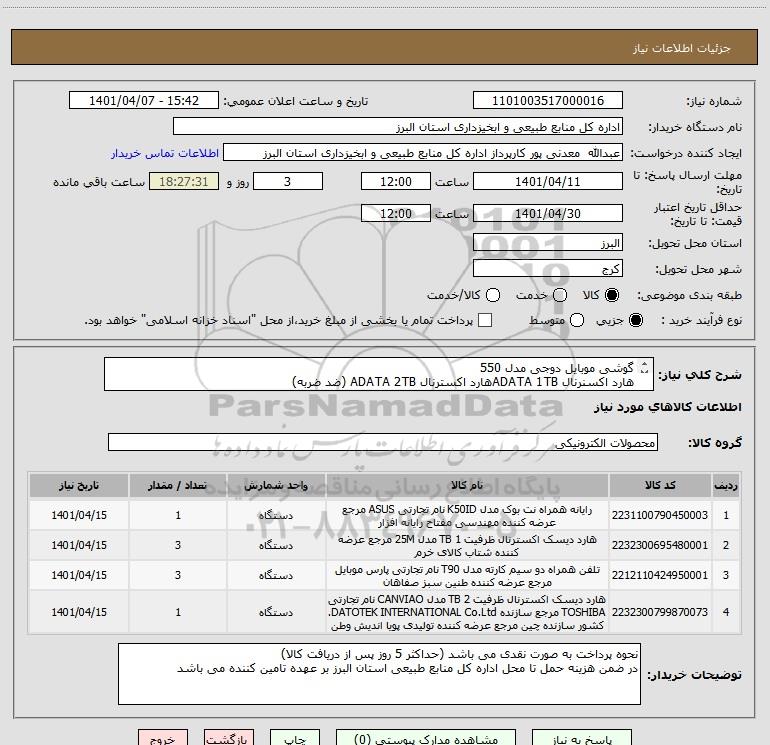The image size is (770, 745).
Task: Click the چاپ print button
Action: (x=295, y=738)
